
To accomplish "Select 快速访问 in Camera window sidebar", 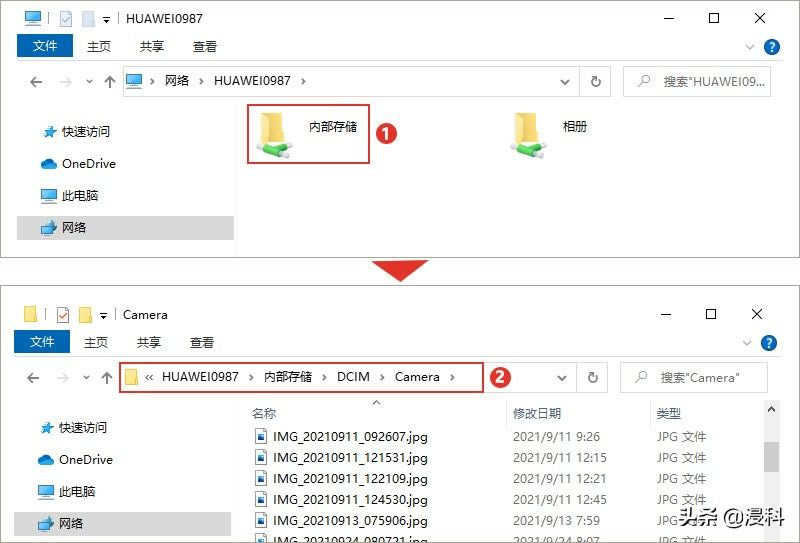I will [73, 428].
